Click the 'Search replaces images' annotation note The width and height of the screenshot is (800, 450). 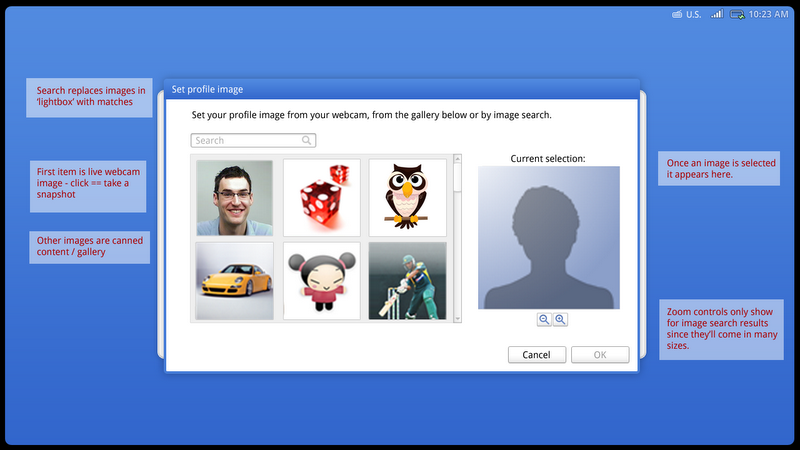pos(89,97)
